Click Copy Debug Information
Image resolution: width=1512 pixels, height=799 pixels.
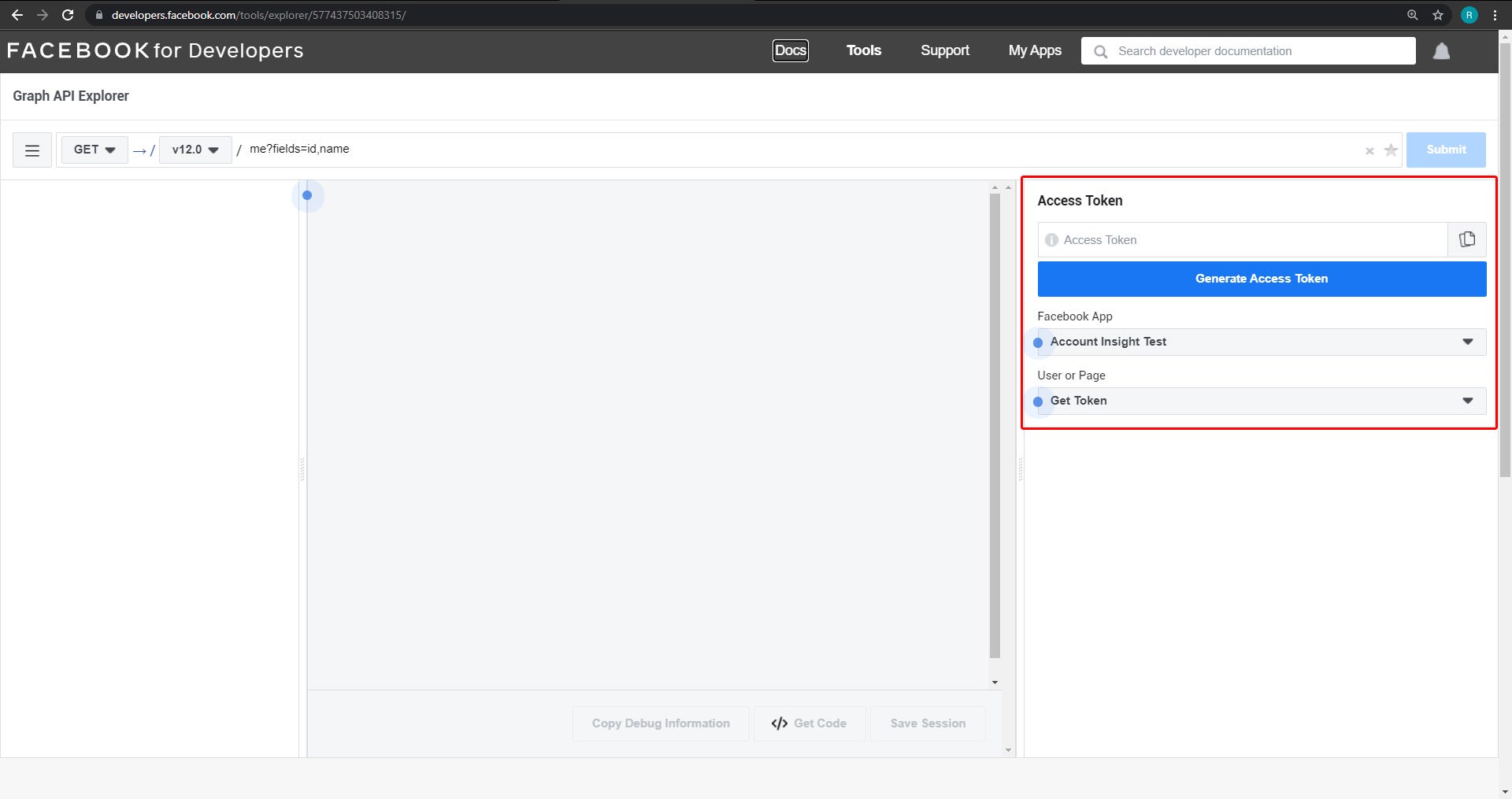point(661,723)
